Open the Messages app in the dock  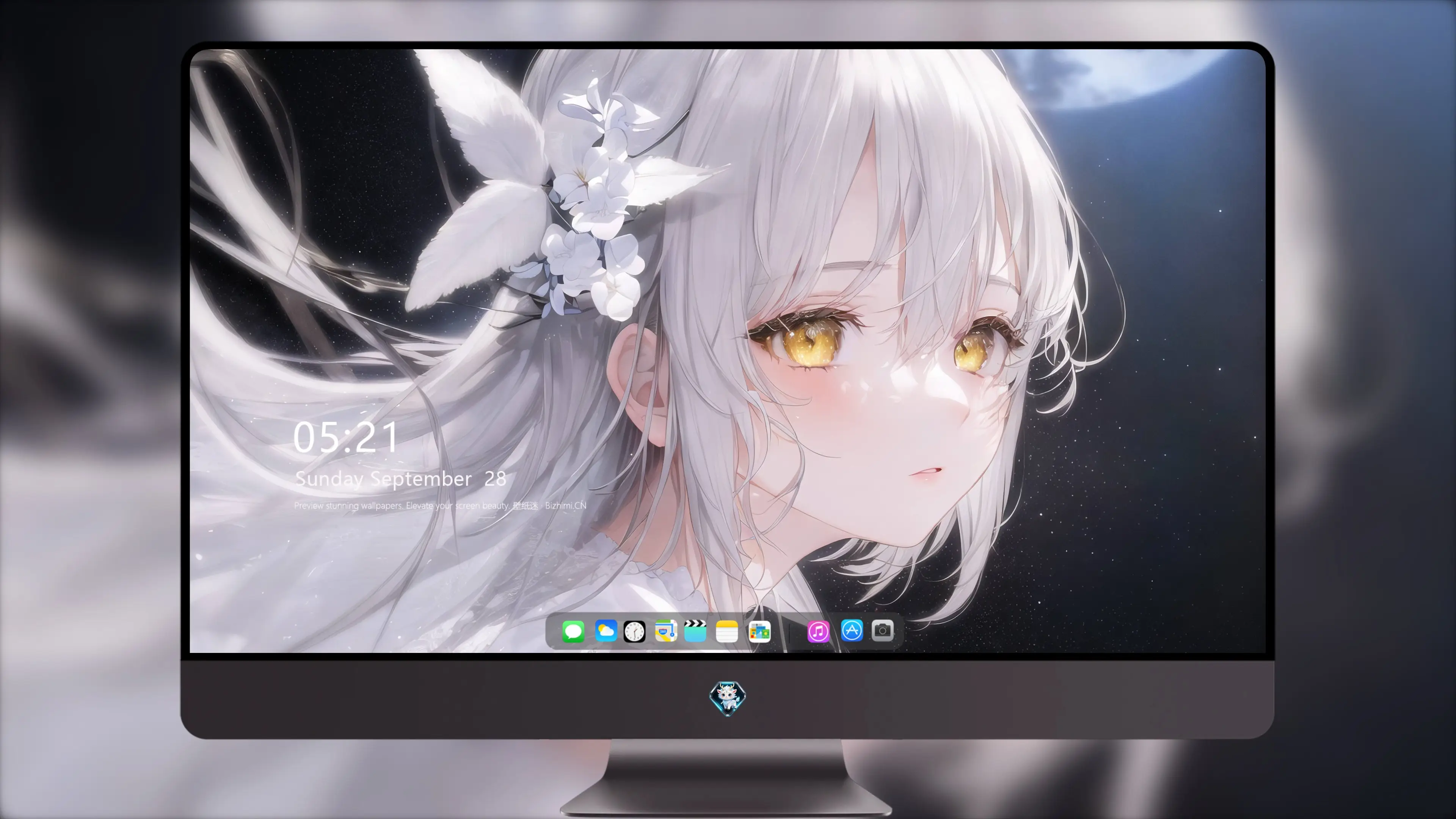(573, 631)
